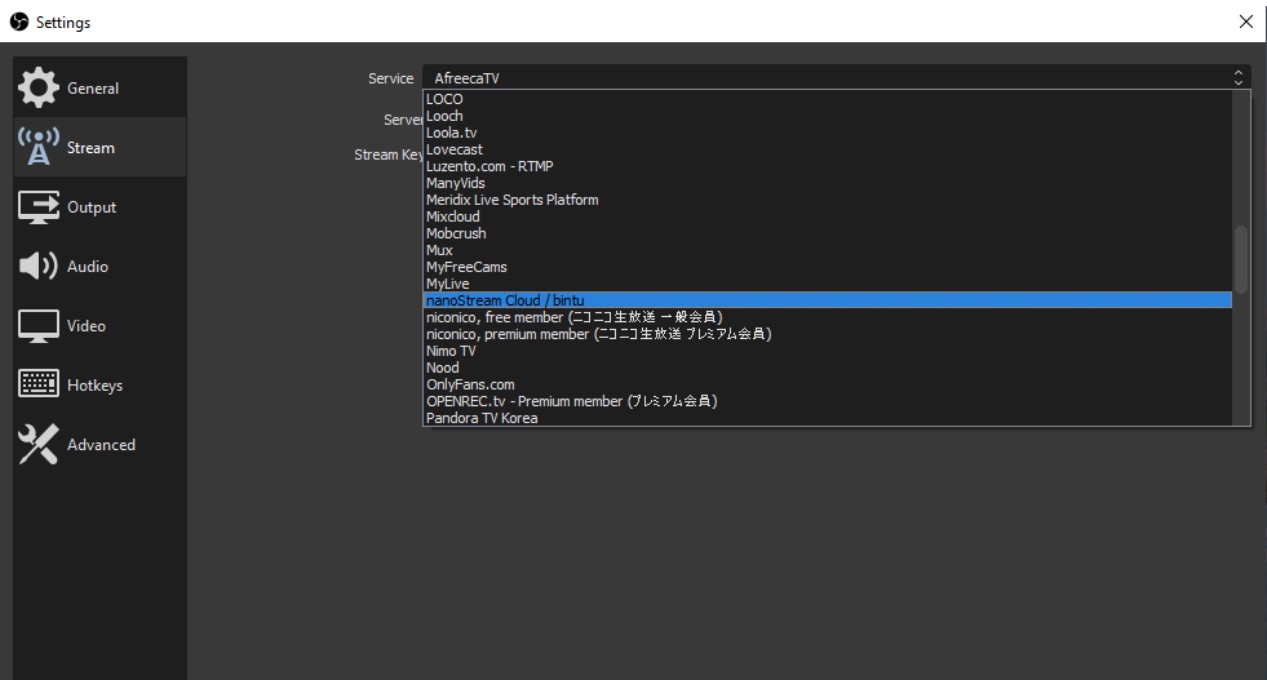Open General settings gear icon

click(x=39, y=88)
